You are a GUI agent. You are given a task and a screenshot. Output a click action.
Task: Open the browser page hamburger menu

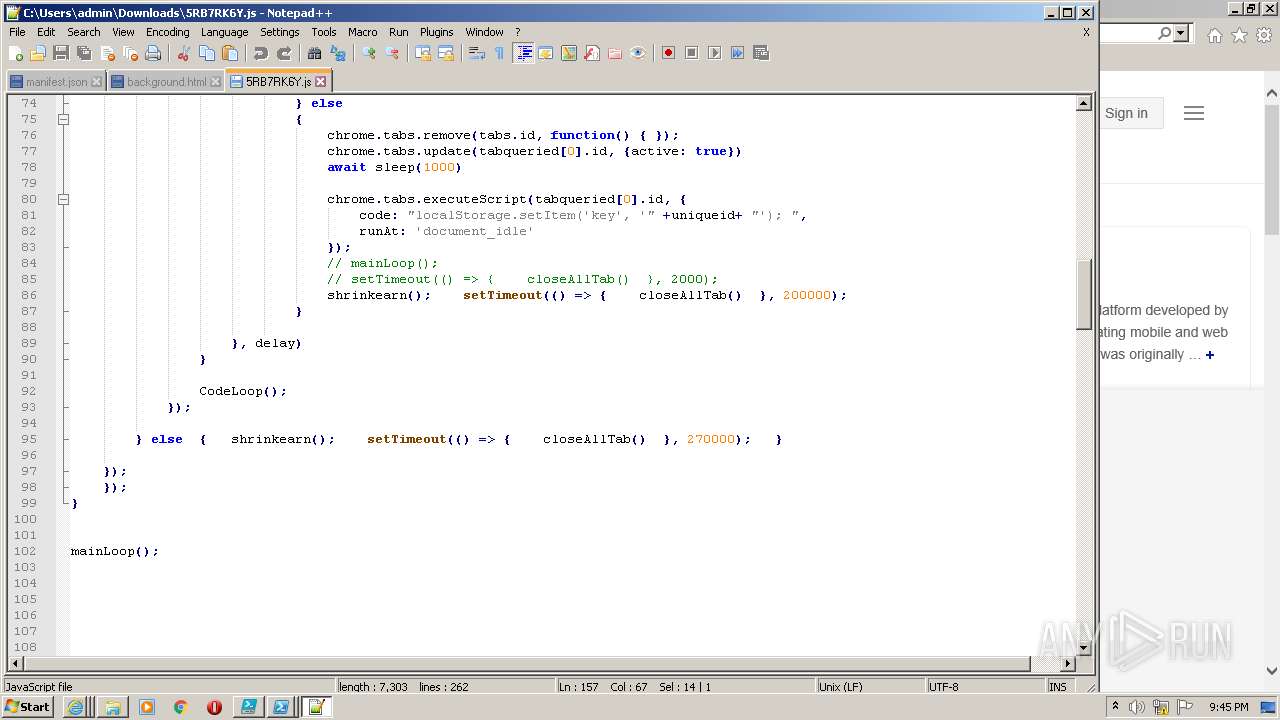point(1194,113)
